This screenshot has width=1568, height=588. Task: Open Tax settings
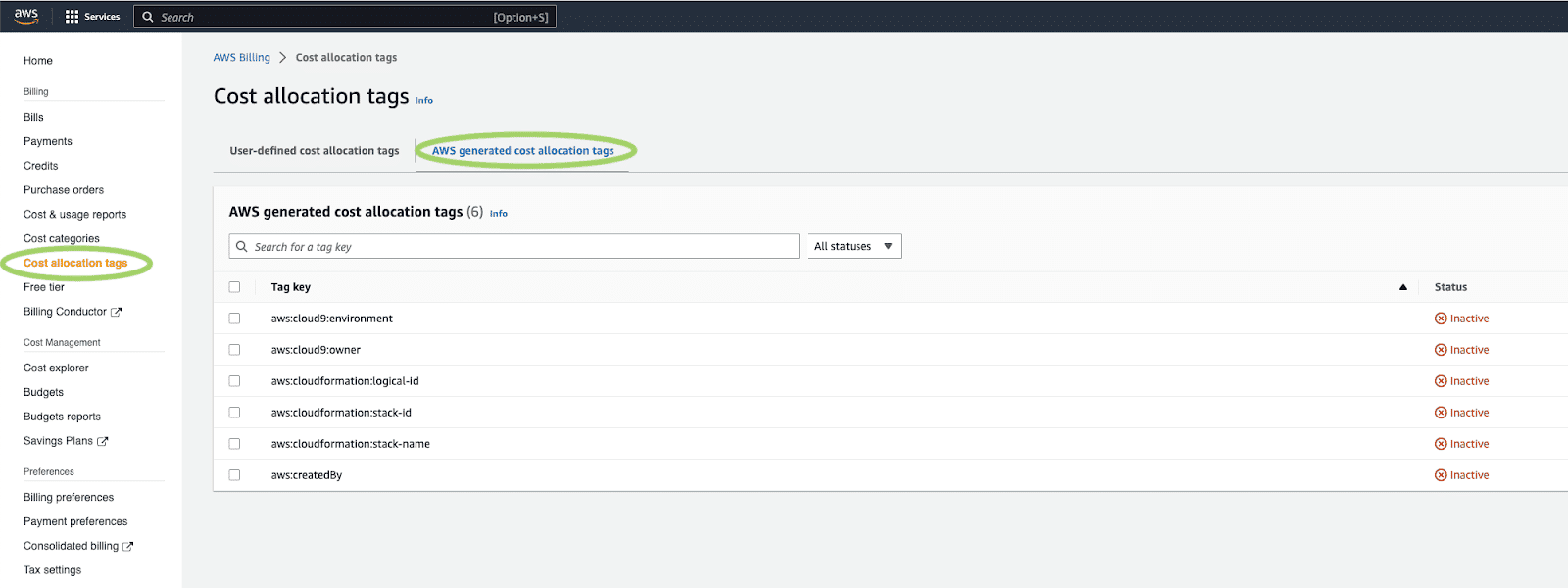click(x=52, y=570)
